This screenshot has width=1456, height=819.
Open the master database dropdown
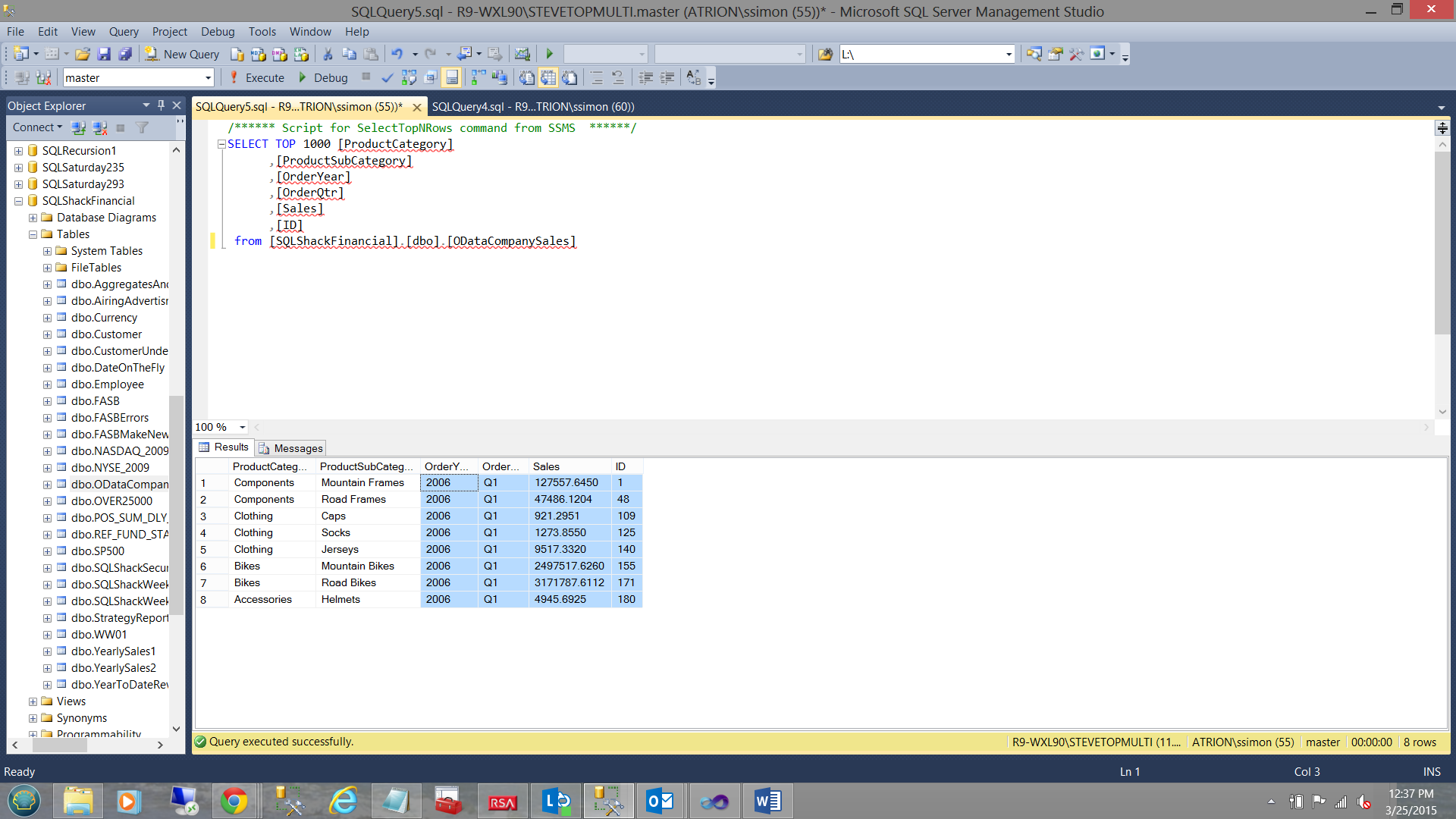(x=208, y=77)
